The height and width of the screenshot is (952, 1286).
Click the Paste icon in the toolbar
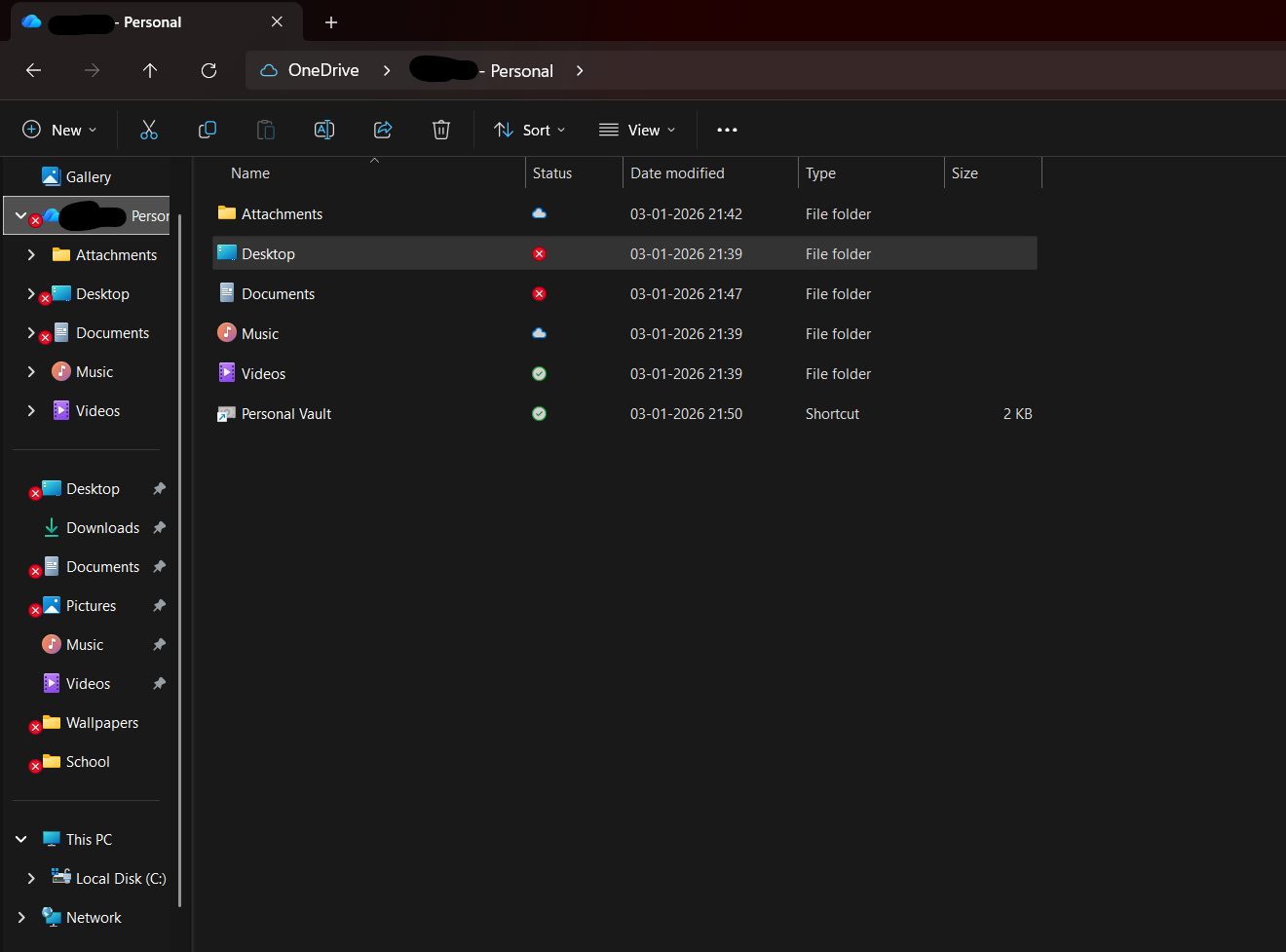coord(265,129)
